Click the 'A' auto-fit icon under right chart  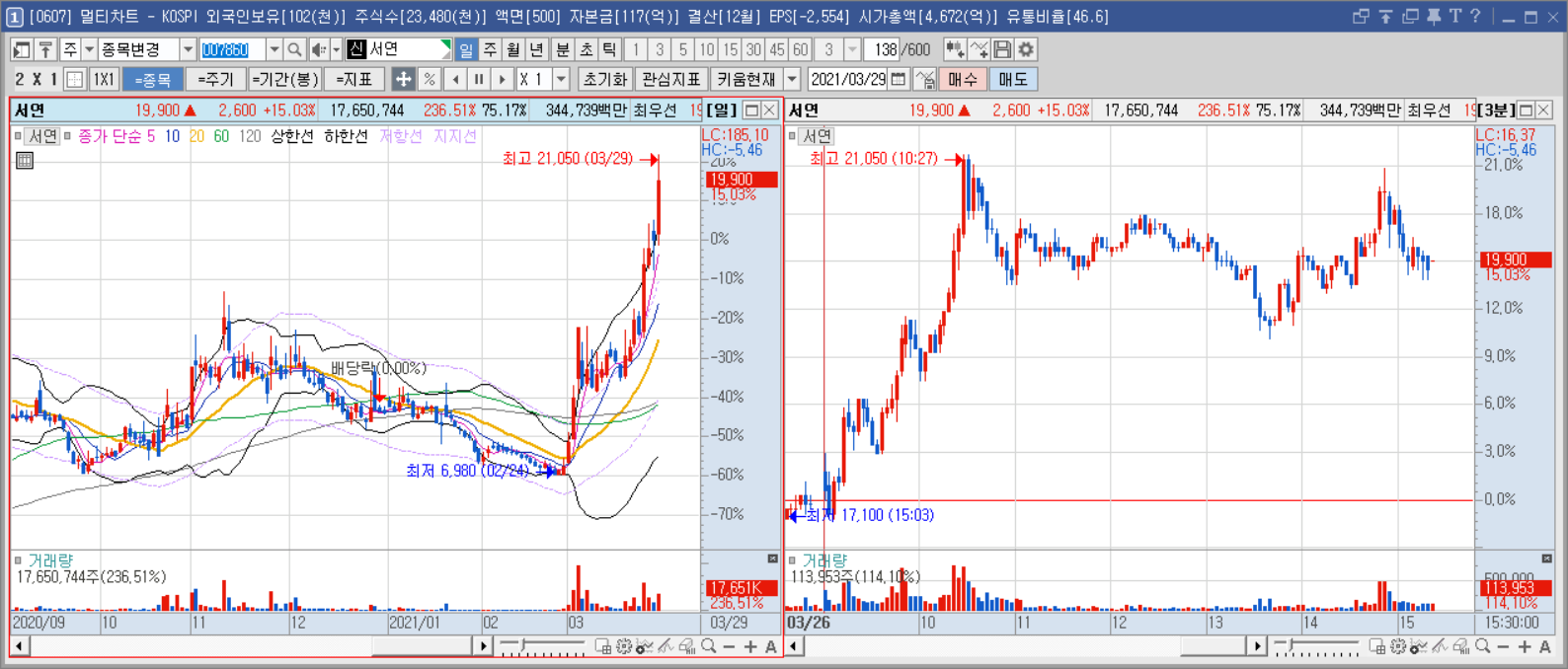pos(1545,646)
